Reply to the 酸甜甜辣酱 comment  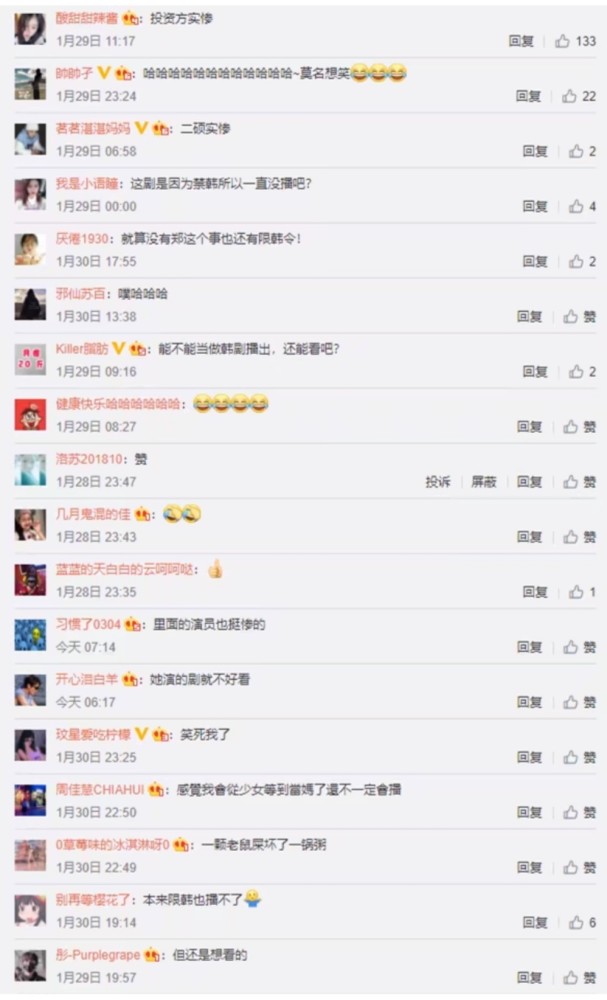(x=521, y=41)
